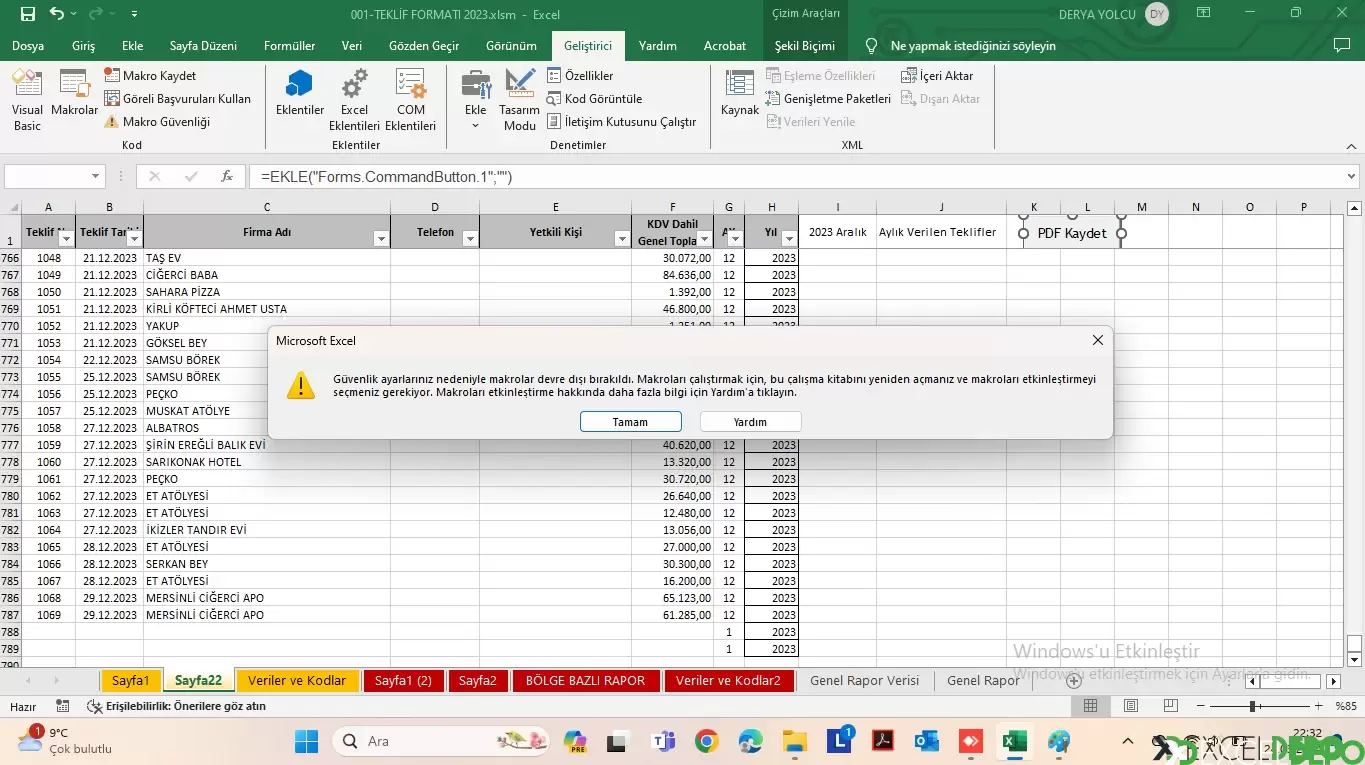The height and width of the screenshot is (765, 1365).
Task: Open the KDV Dahil Genel Toplam filter dropdown
Action: pos(704,239)
